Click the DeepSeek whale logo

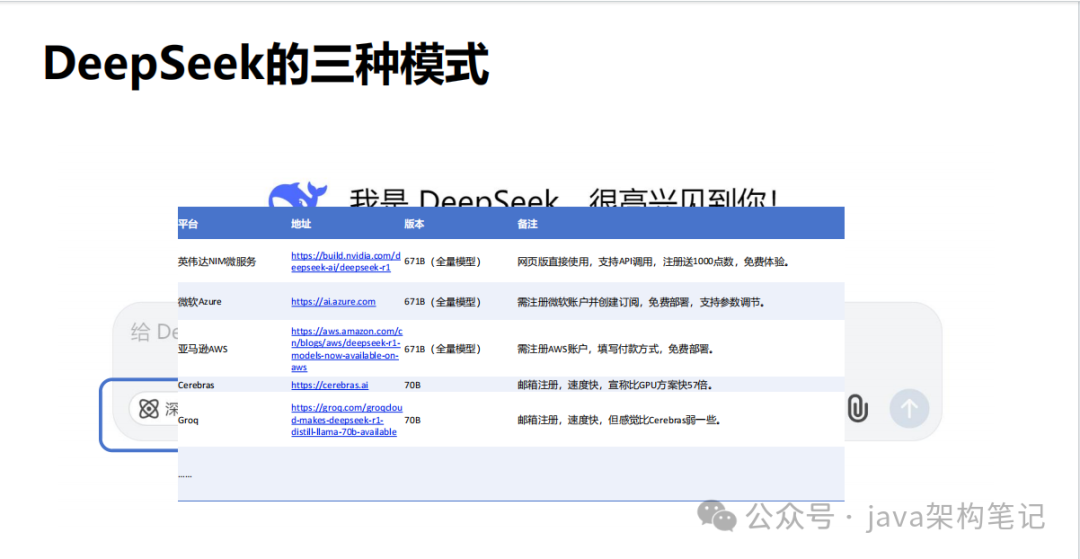pos(297,194)
